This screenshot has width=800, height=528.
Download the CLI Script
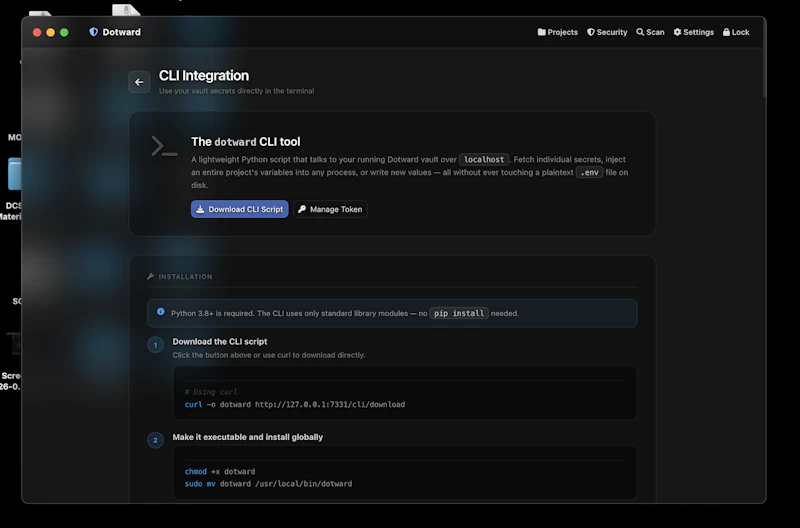240,209
